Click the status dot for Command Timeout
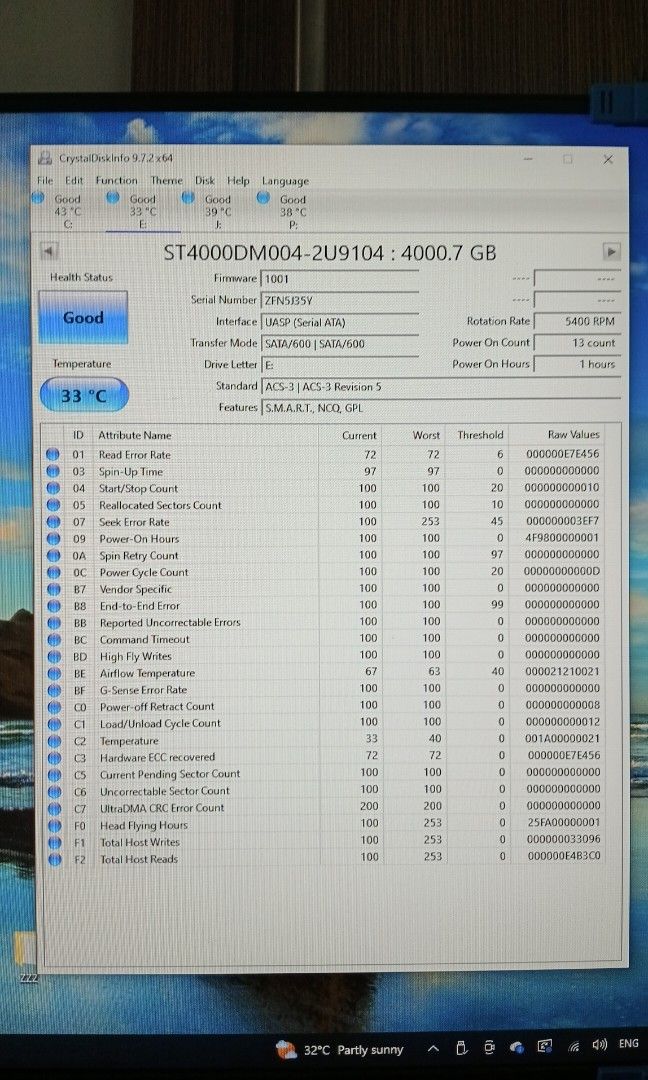The height and width of the screenshot is (1080, 648). click(x=53, y=640)
